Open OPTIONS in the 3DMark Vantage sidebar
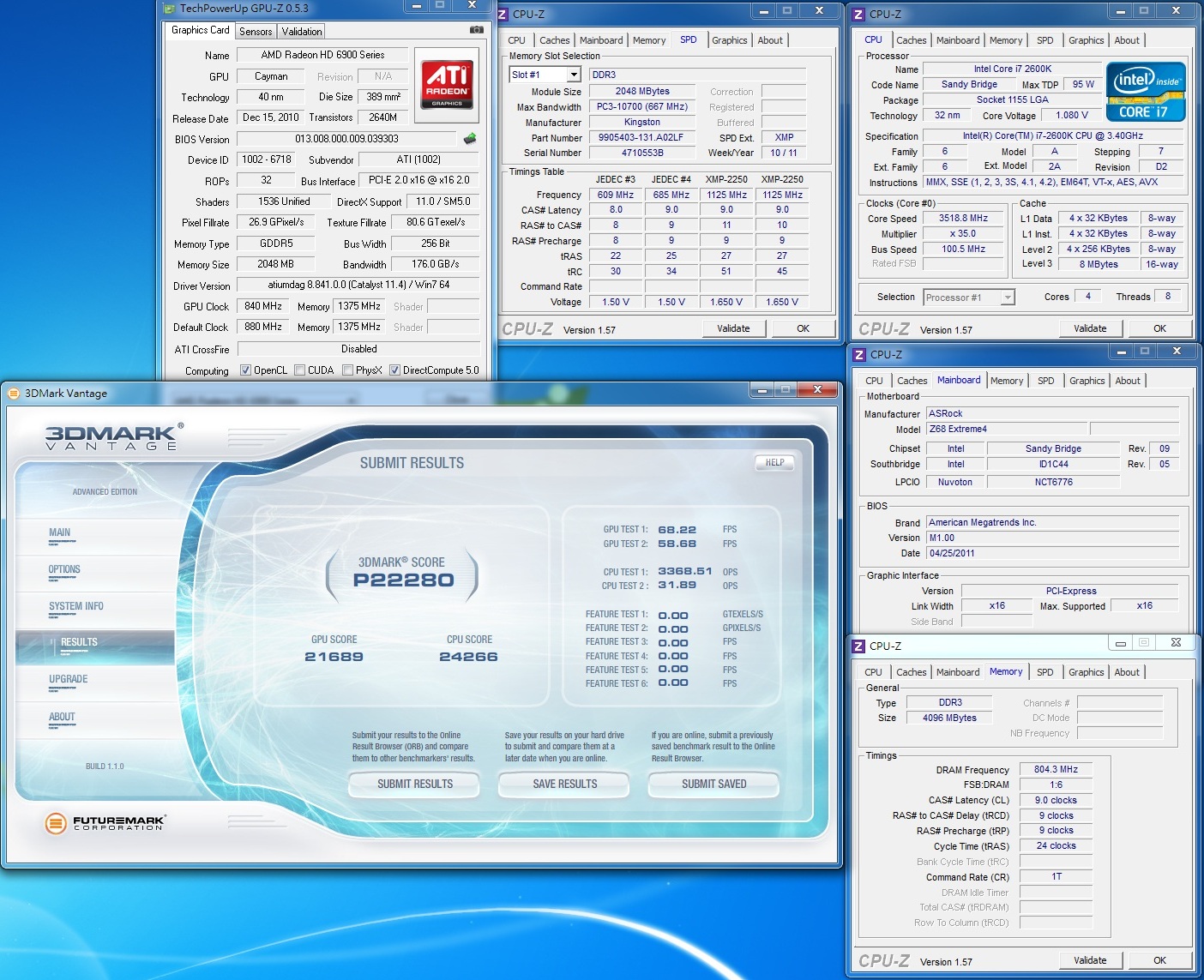 (x=96, y=572)
